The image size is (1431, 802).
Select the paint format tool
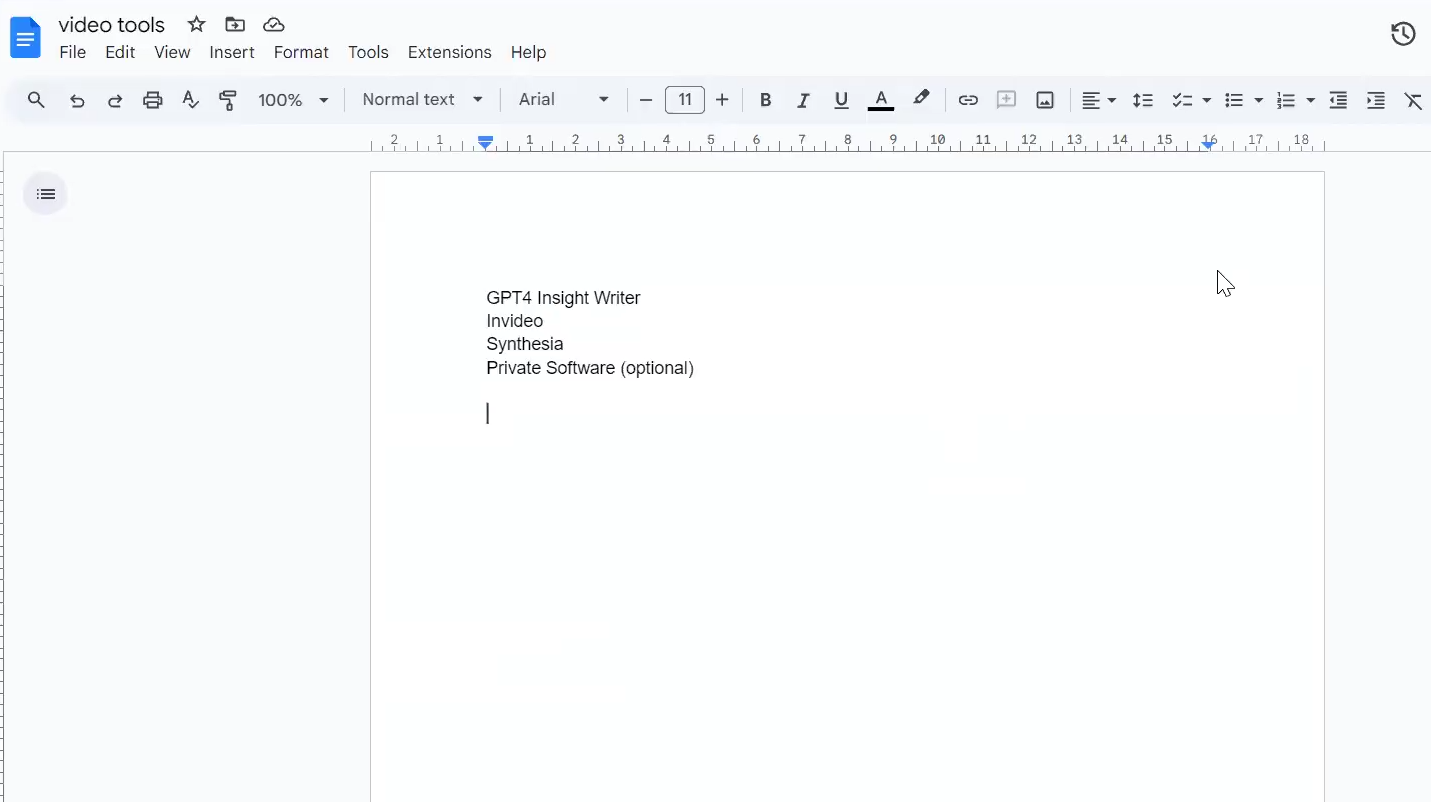click(x=228, y=100)
